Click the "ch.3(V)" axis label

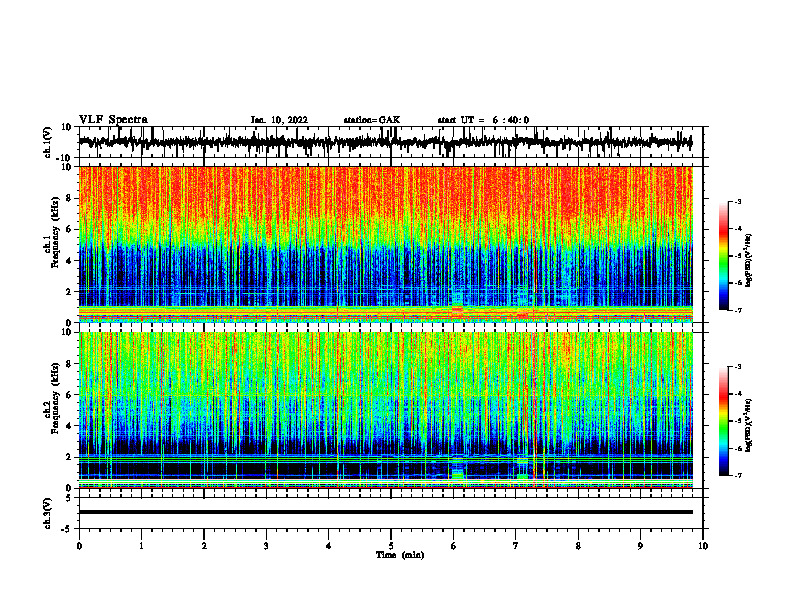pos(48,513)
